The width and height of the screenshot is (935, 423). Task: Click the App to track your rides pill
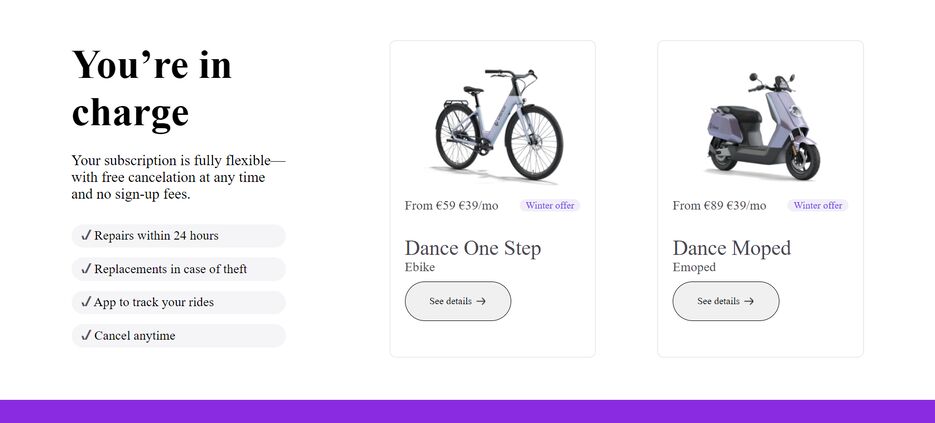pos(178,302)
